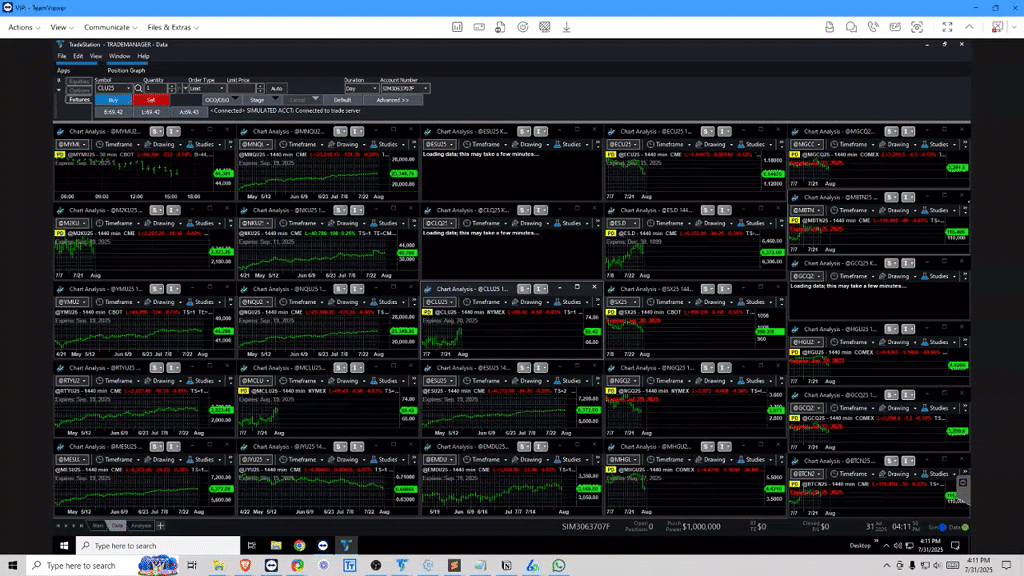Screen dimensions: 1024x576
Task: Open TeamViewer Communicate menu
Action: tap(110, 27)
